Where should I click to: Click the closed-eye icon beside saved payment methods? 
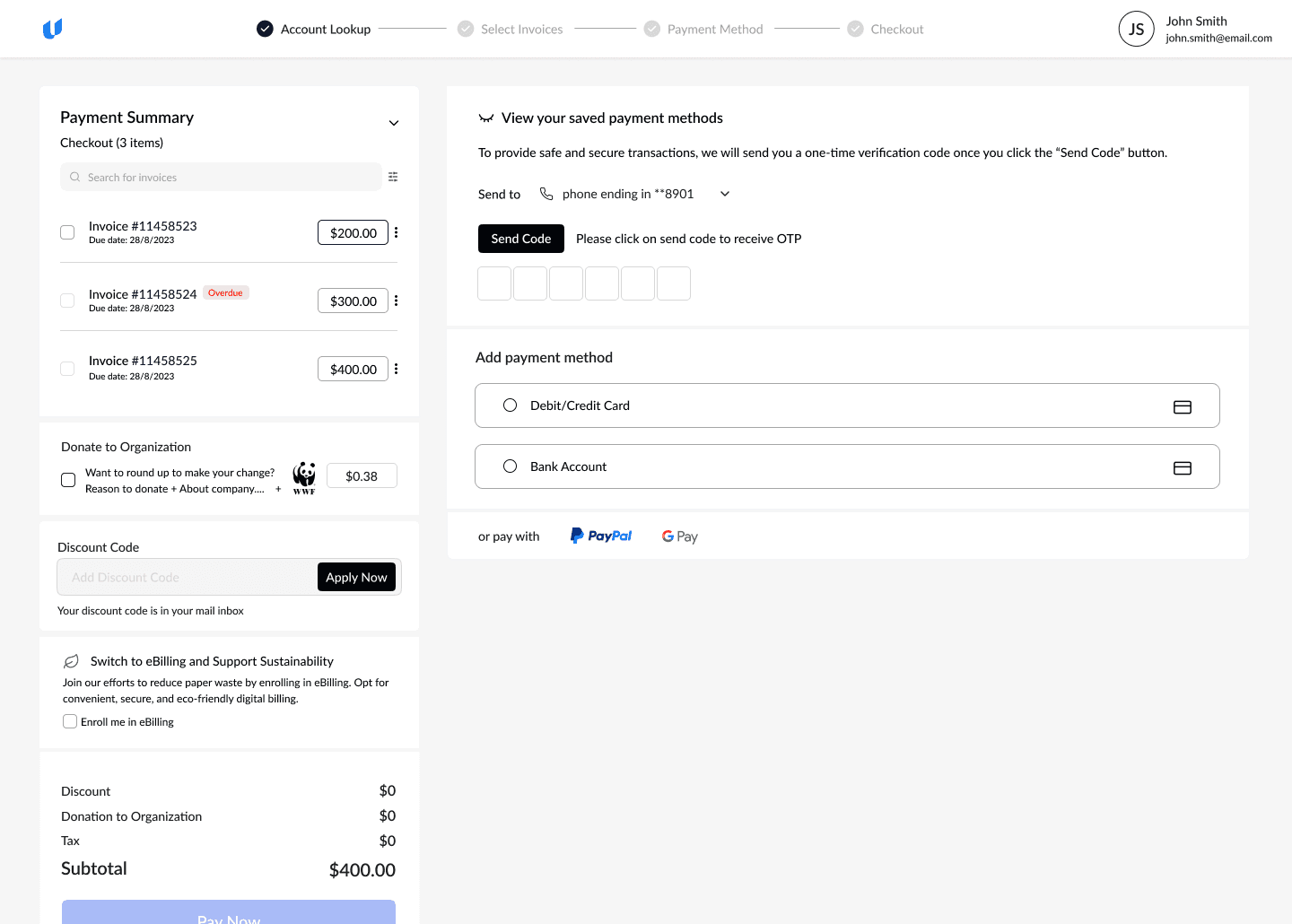tap(486, 118)
